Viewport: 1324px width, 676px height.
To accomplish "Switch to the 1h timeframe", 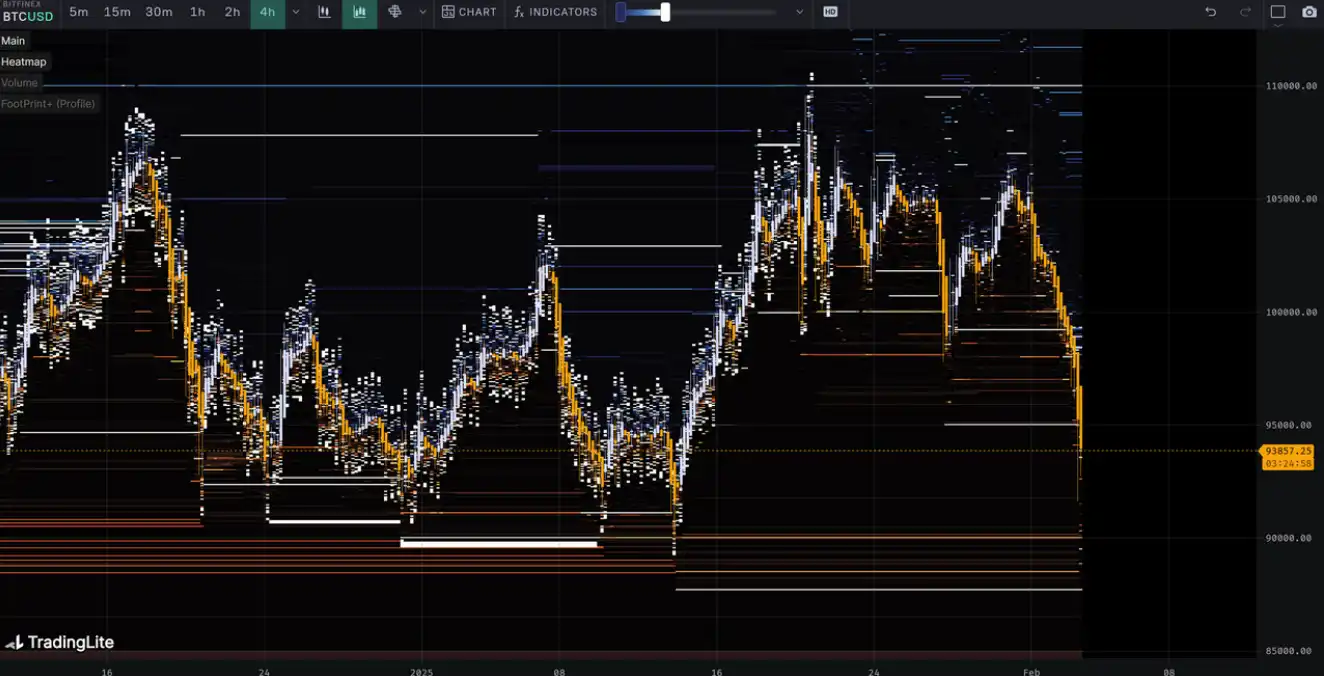I will click(x=197, y=12).
